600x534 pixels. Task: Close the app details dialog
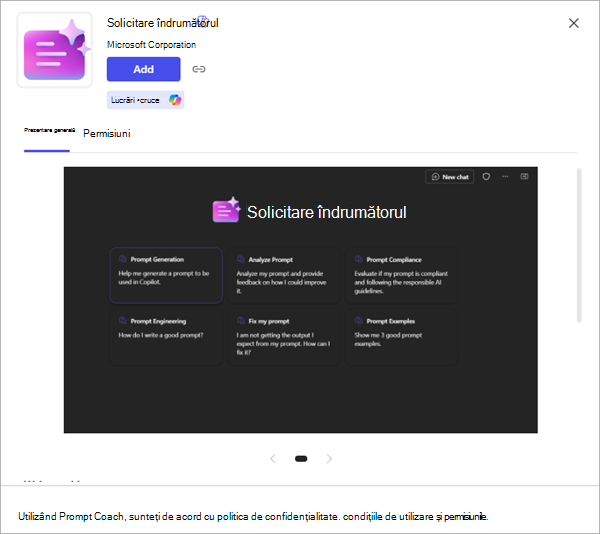[x=573, y=23]
